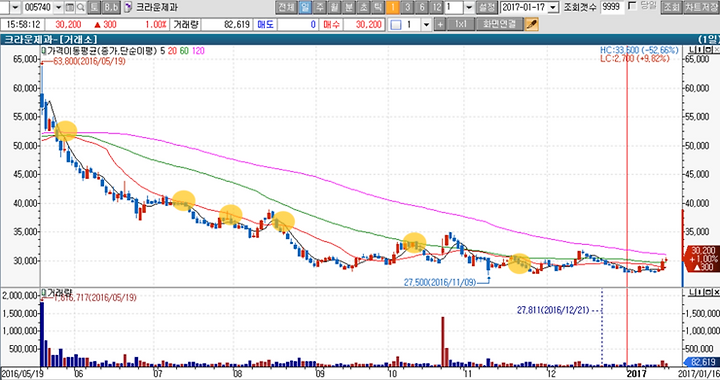The height and width of the screenshot is (380, 720).
Task: Click the volume tag 82,619 on axis
Action: [x=702, y=362]
